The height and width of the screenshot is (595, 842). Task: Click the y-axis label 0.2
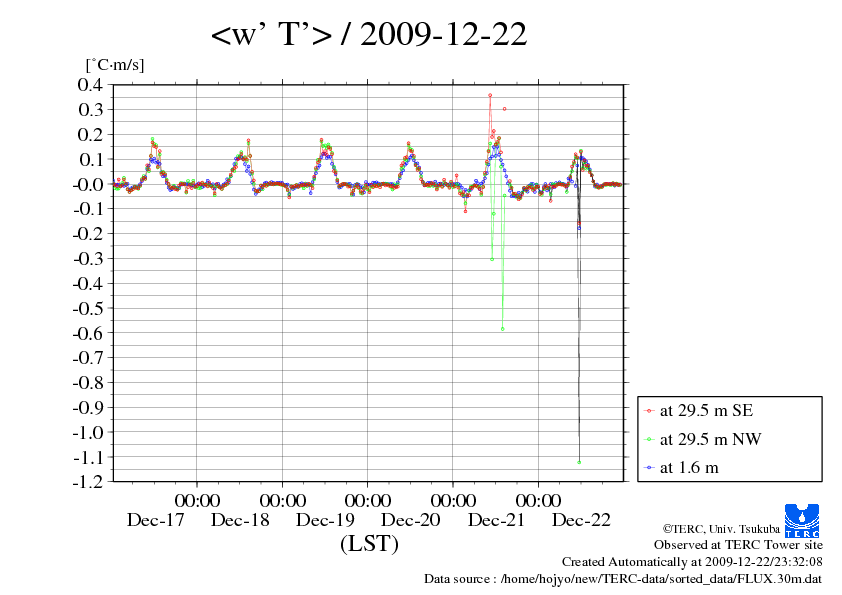point(90,134)
